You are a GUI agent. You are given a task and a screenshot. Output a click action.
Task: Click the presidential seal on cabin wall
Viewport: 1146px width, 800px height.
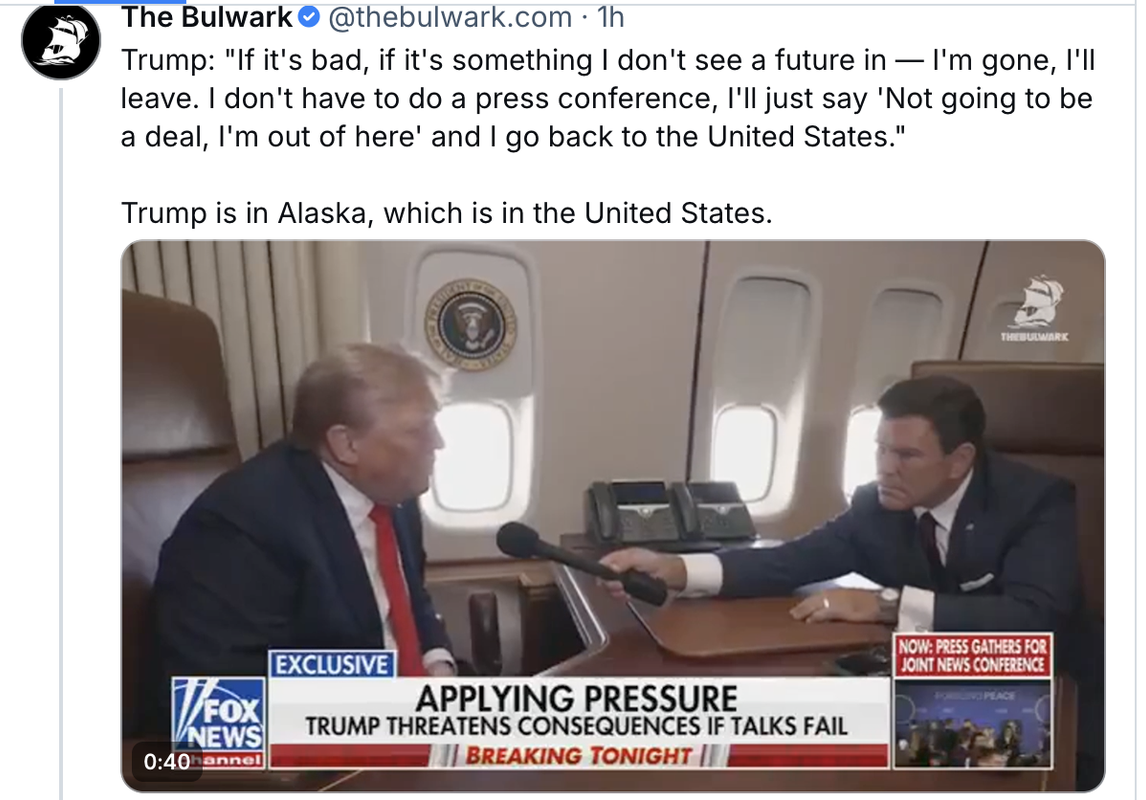pyautogui.click(x=471, y=324)
